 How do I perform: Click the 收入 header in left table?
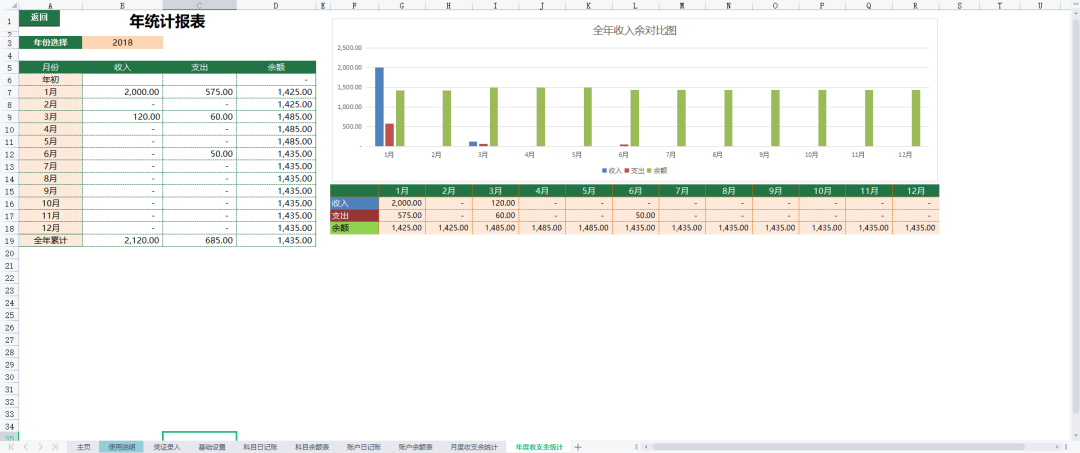[x=123, y=67]
